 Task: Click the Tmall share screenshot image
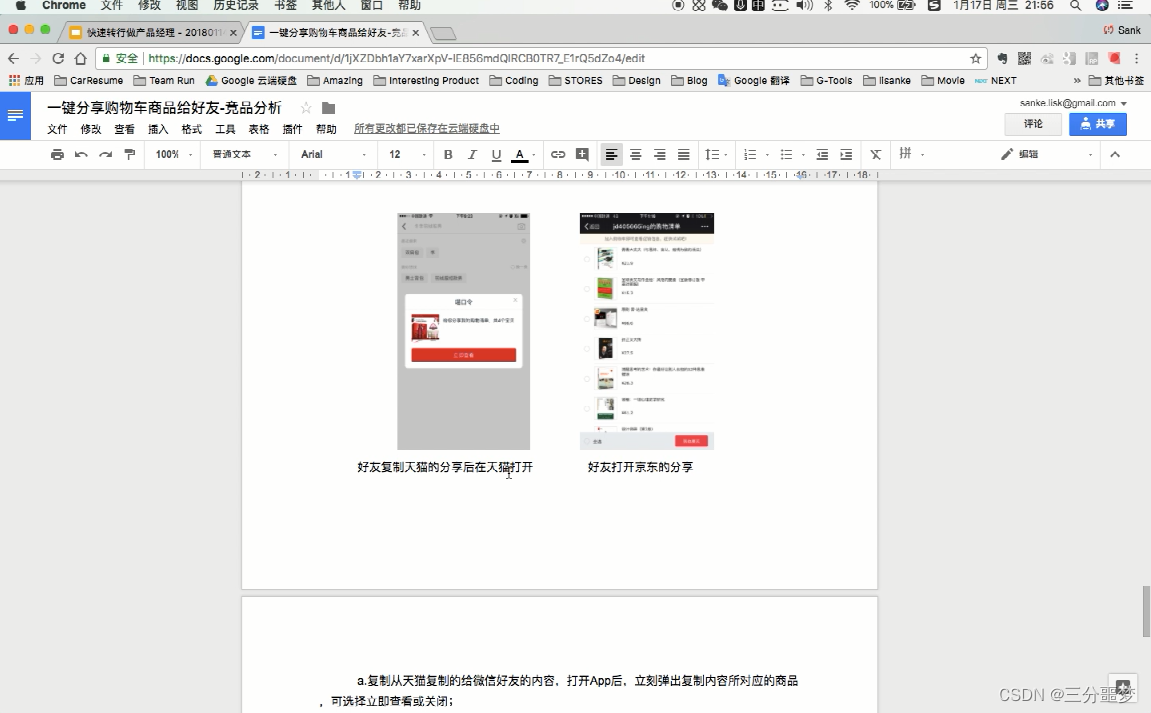point(463,331)
